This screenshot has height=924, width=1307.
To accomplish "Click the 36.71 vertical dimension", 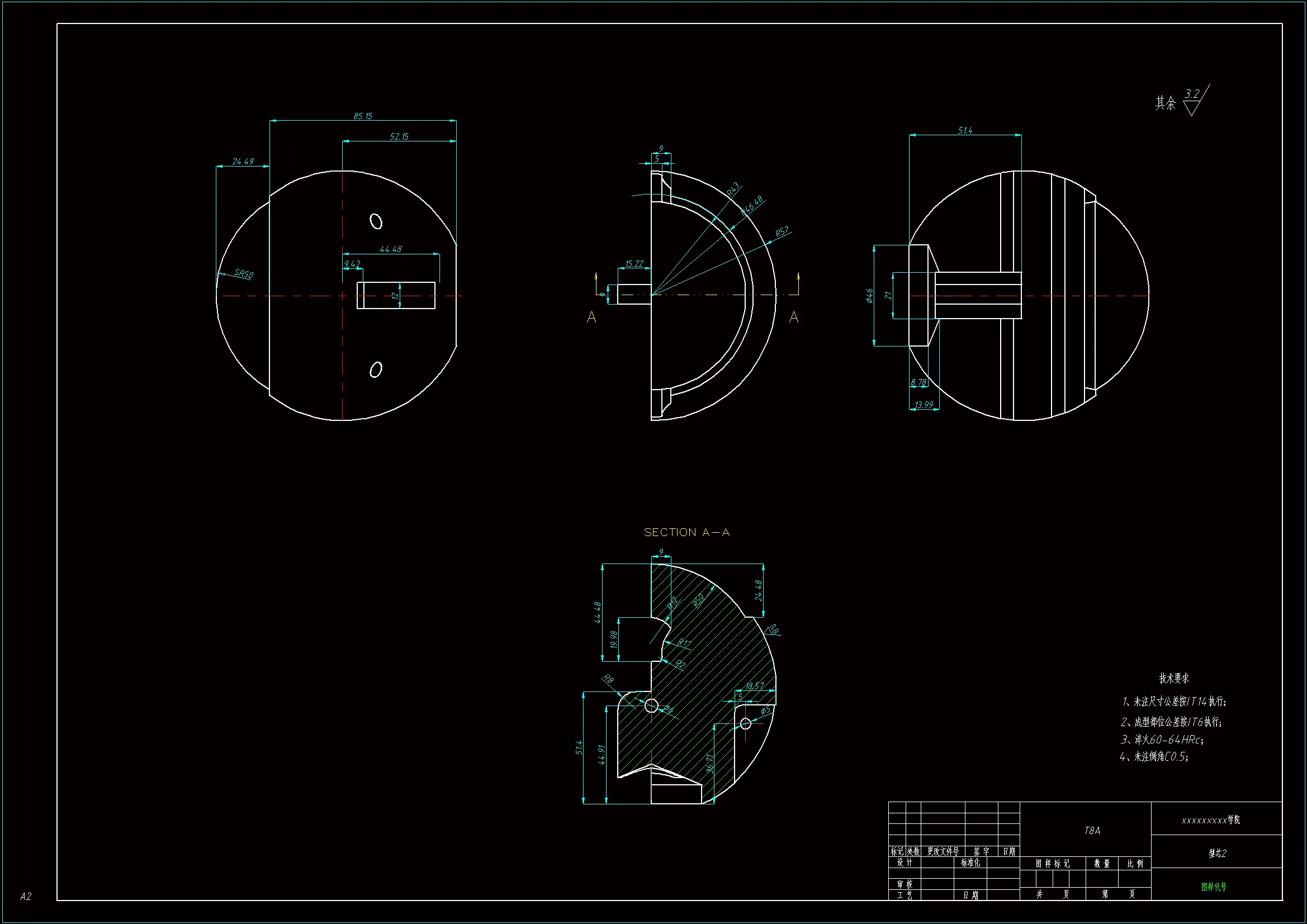I will pos(709,763).
